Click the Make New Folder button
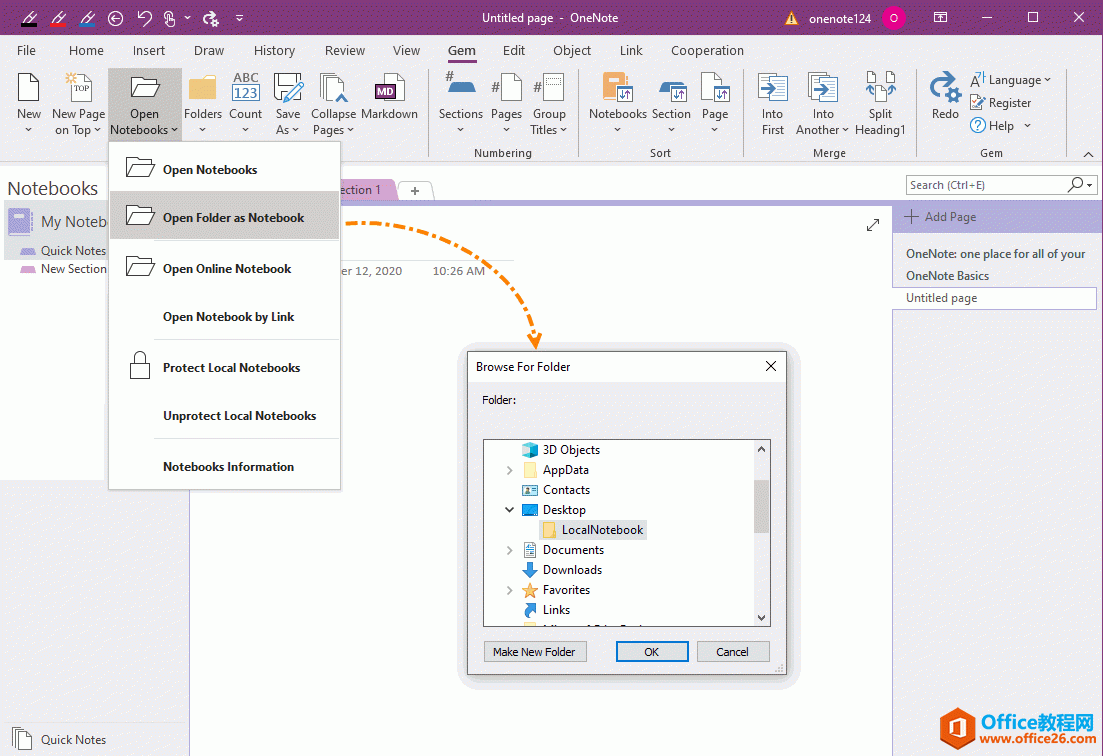The image size is (1103, 756). tap(534, 652)
